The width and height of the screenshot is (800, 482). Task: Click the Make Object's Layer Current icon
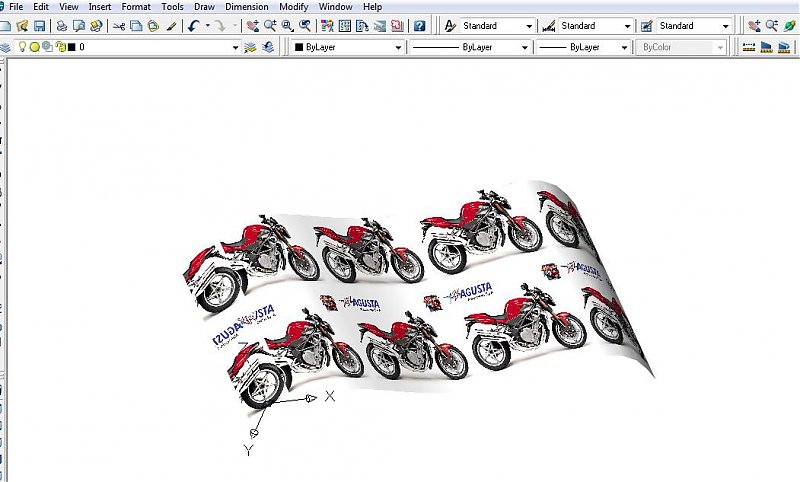coord(250,47)
